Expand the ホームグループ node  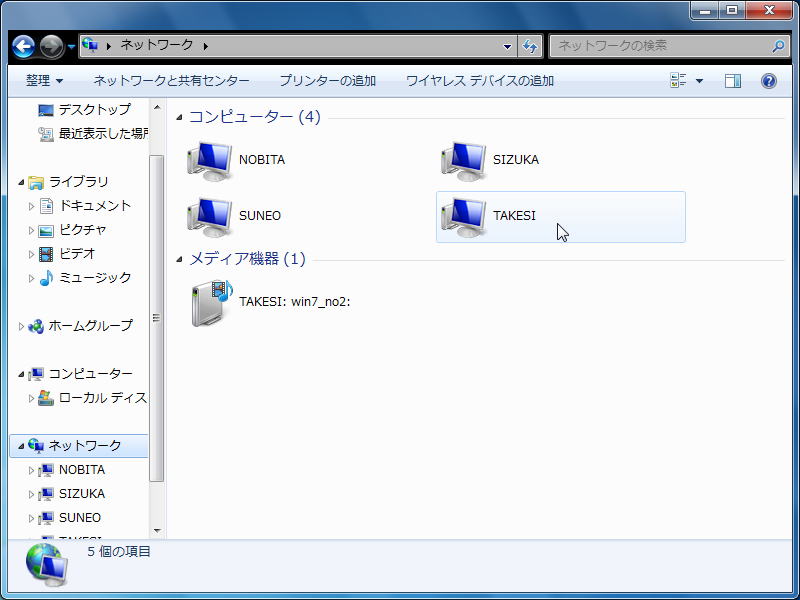click(21, 326)
